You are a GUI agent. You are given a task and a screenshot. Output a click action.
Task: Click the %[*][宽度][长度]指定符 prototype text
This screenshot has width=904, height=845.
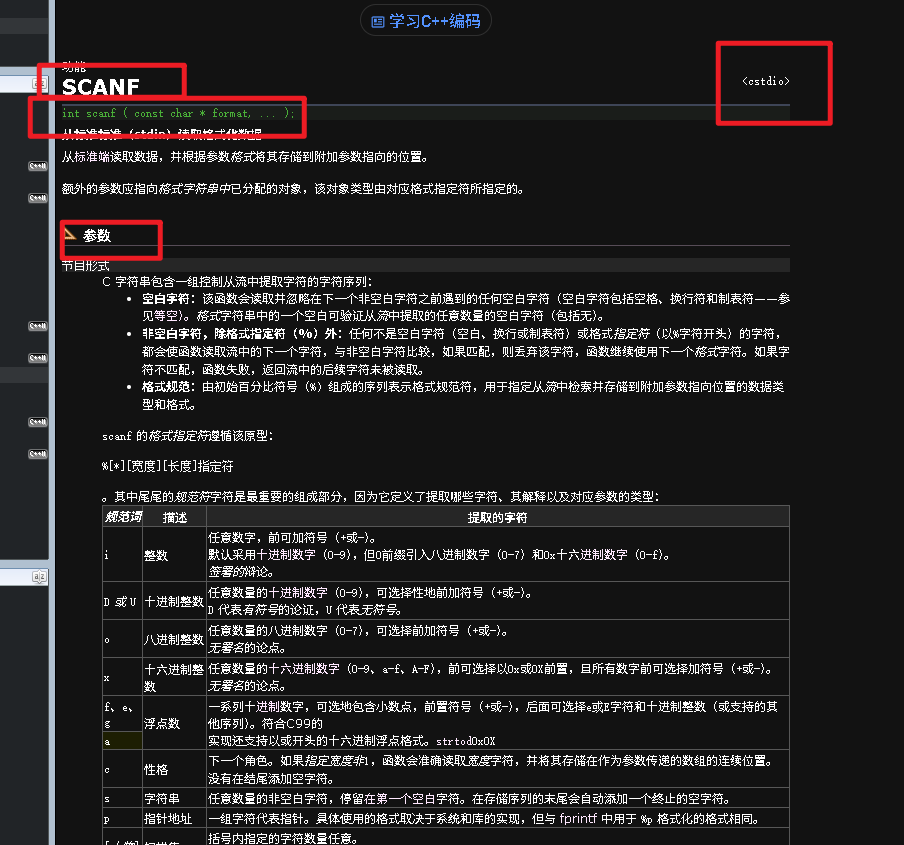pos(168,466)
